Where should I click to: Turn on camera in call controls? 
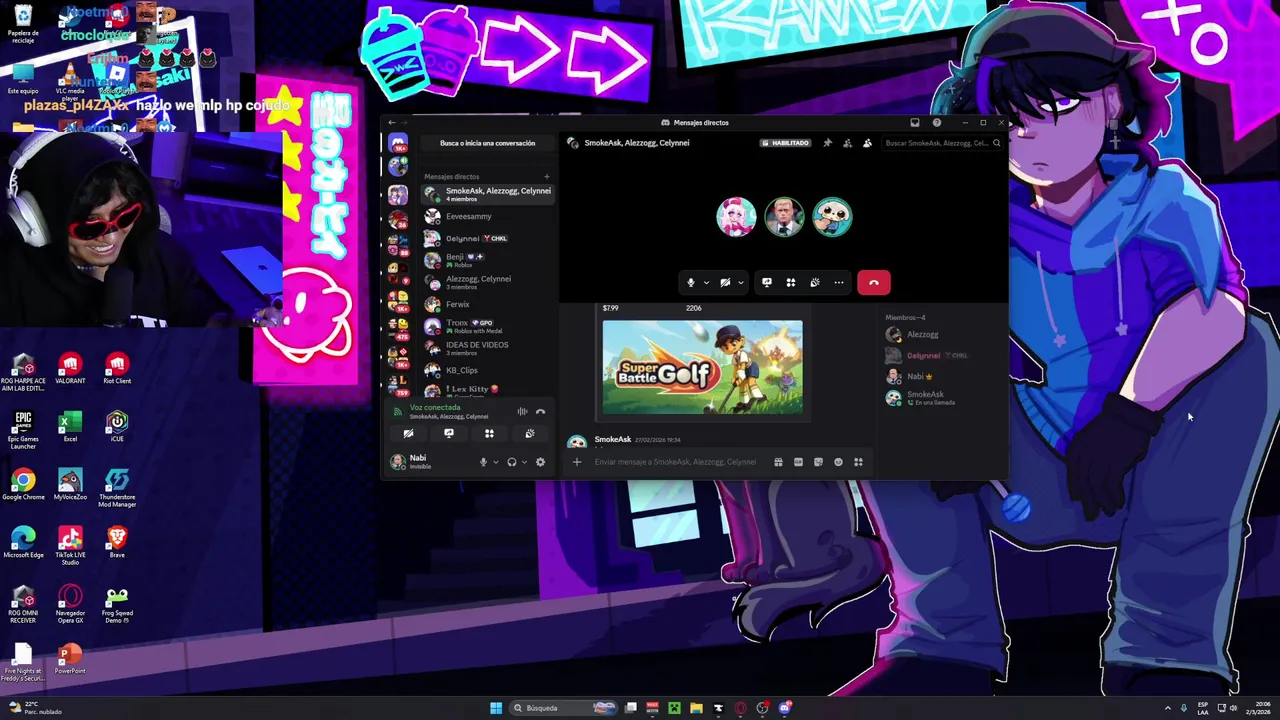(x=725, y=283)
